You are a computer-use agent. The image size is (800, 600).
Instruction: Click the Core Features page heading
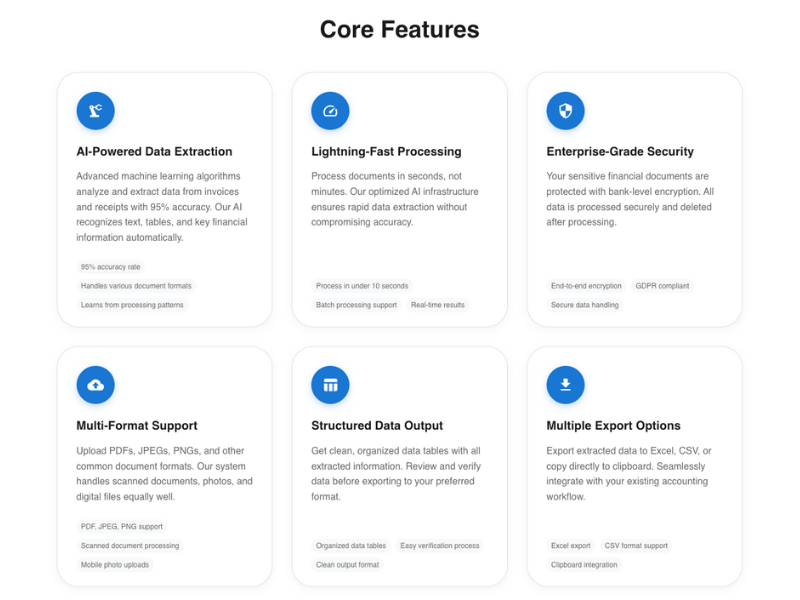[x=399, y=29]
